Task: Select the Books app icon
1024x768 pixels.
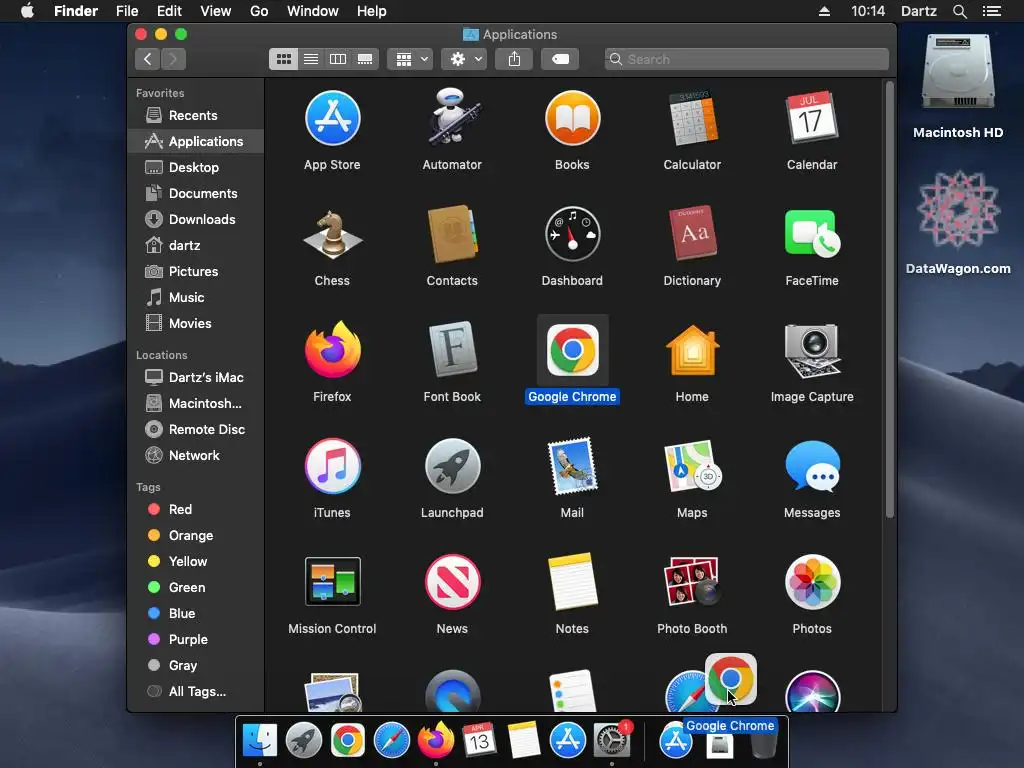Action: [x=572, y=118]
